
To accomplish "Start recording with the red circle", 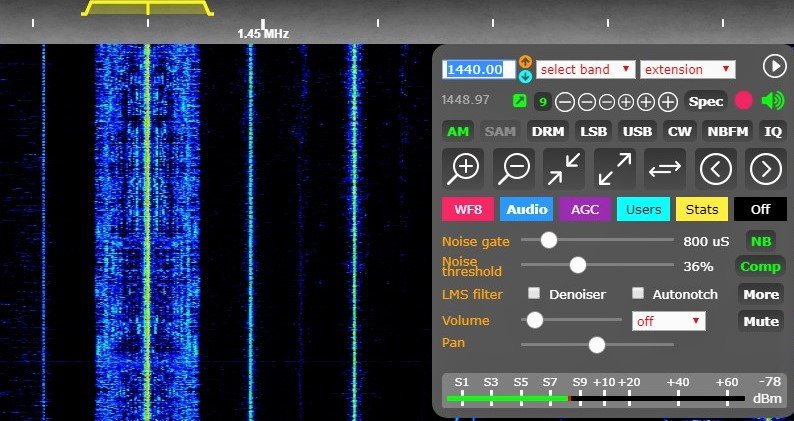I will (744, 101).
